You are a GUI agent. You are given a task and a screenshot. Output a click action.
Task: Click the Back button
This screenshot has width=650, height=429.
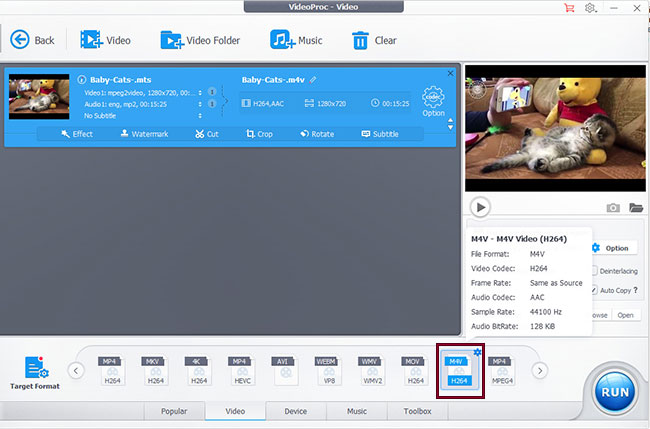coord(33,40)
